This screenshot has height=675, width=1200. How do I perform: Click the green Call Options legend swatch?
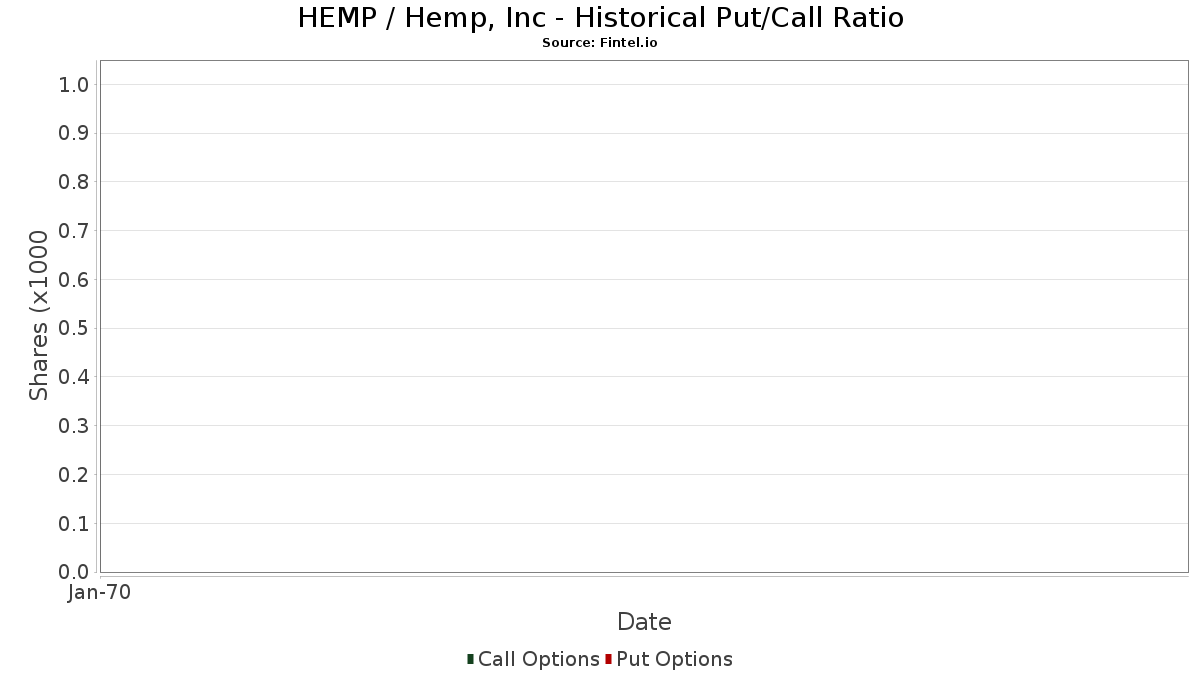[x=470, y=659]
